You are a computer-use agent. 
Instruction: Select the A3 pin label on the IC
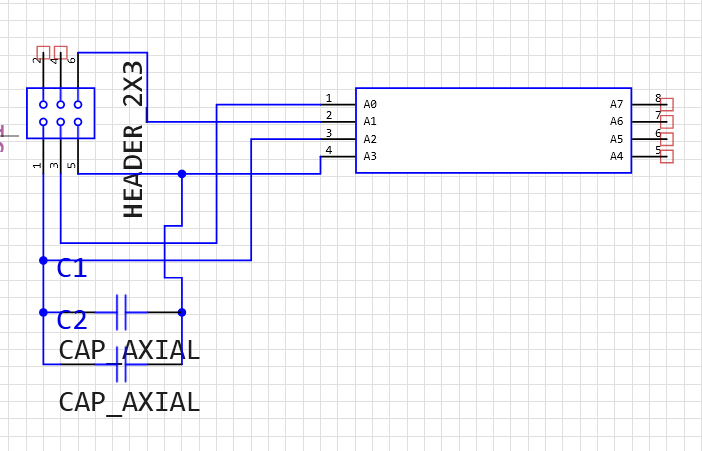[370, 156]
